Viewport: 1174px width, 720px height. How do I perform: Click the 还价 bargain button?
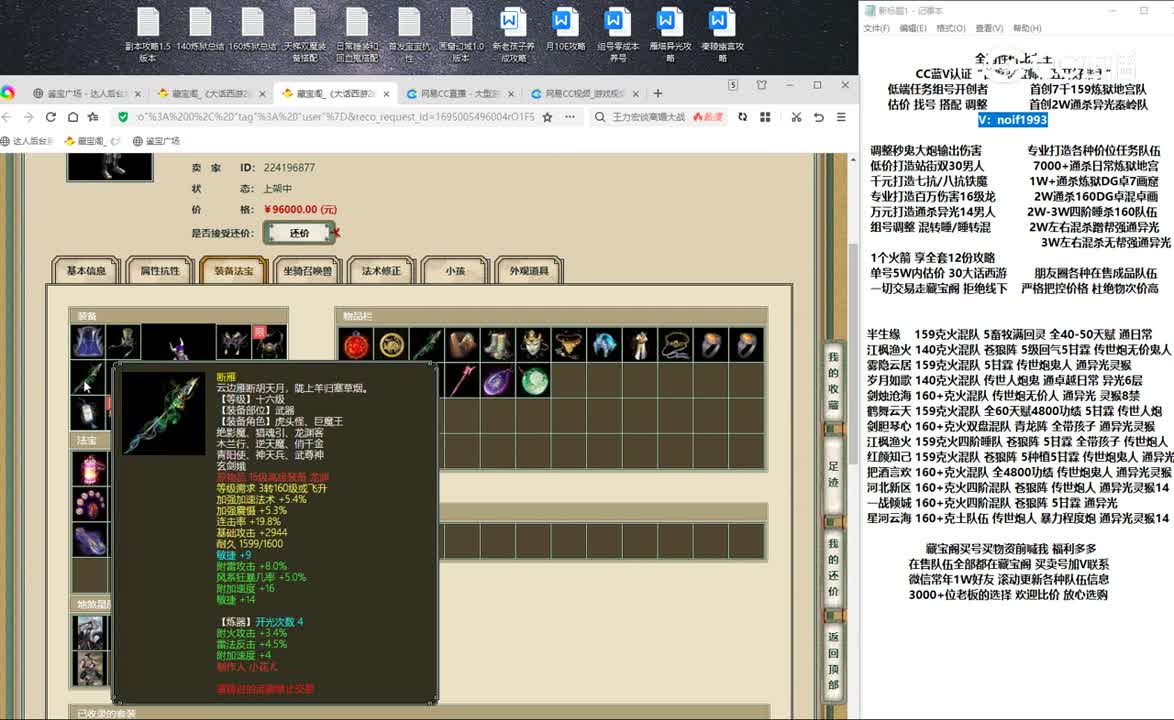pos(299,233)
